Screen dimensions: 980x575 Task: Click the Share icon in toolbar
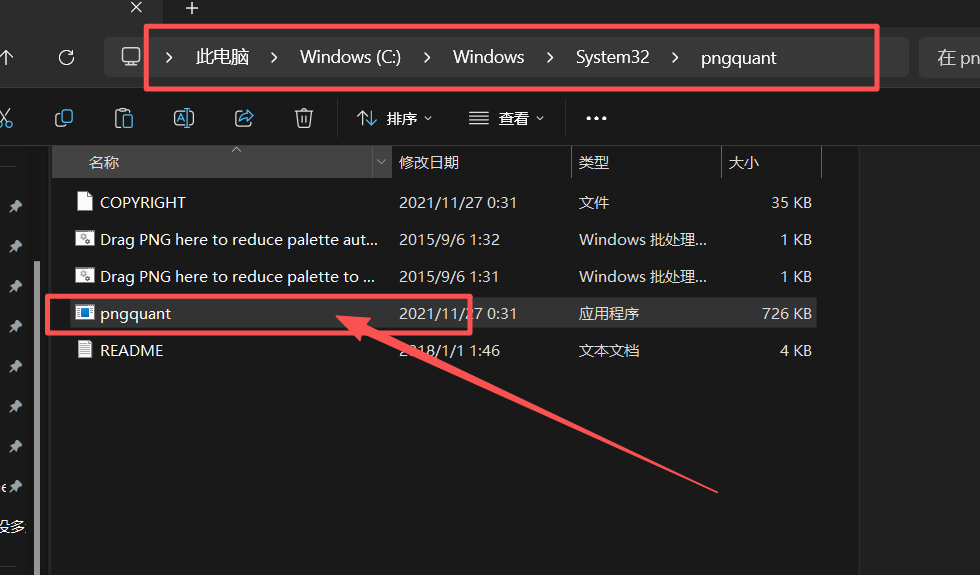tap(244, 118)
